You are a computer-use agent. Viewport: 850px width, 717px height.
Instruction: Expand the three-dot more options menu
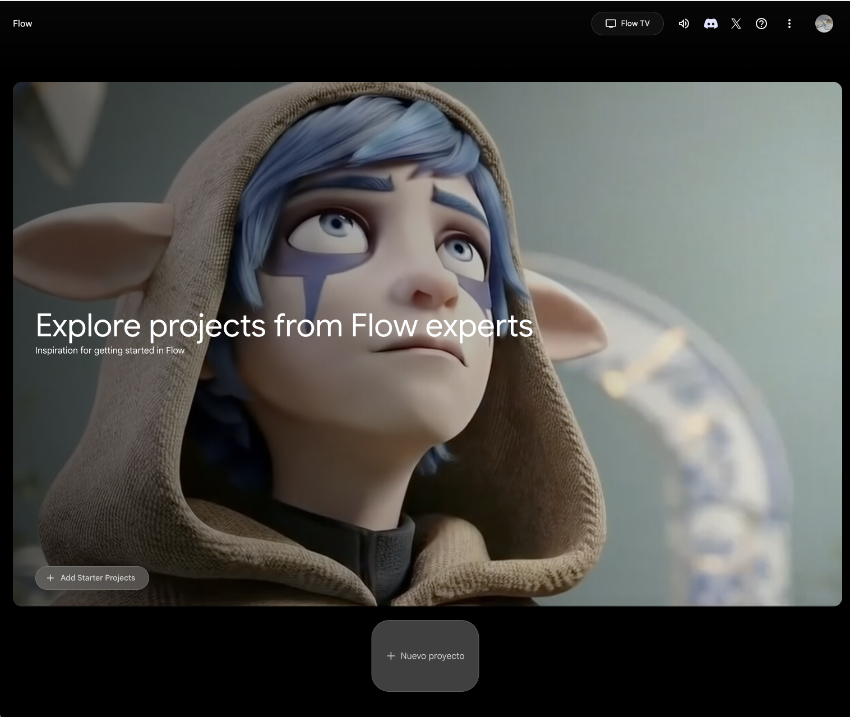click(789, 24)
